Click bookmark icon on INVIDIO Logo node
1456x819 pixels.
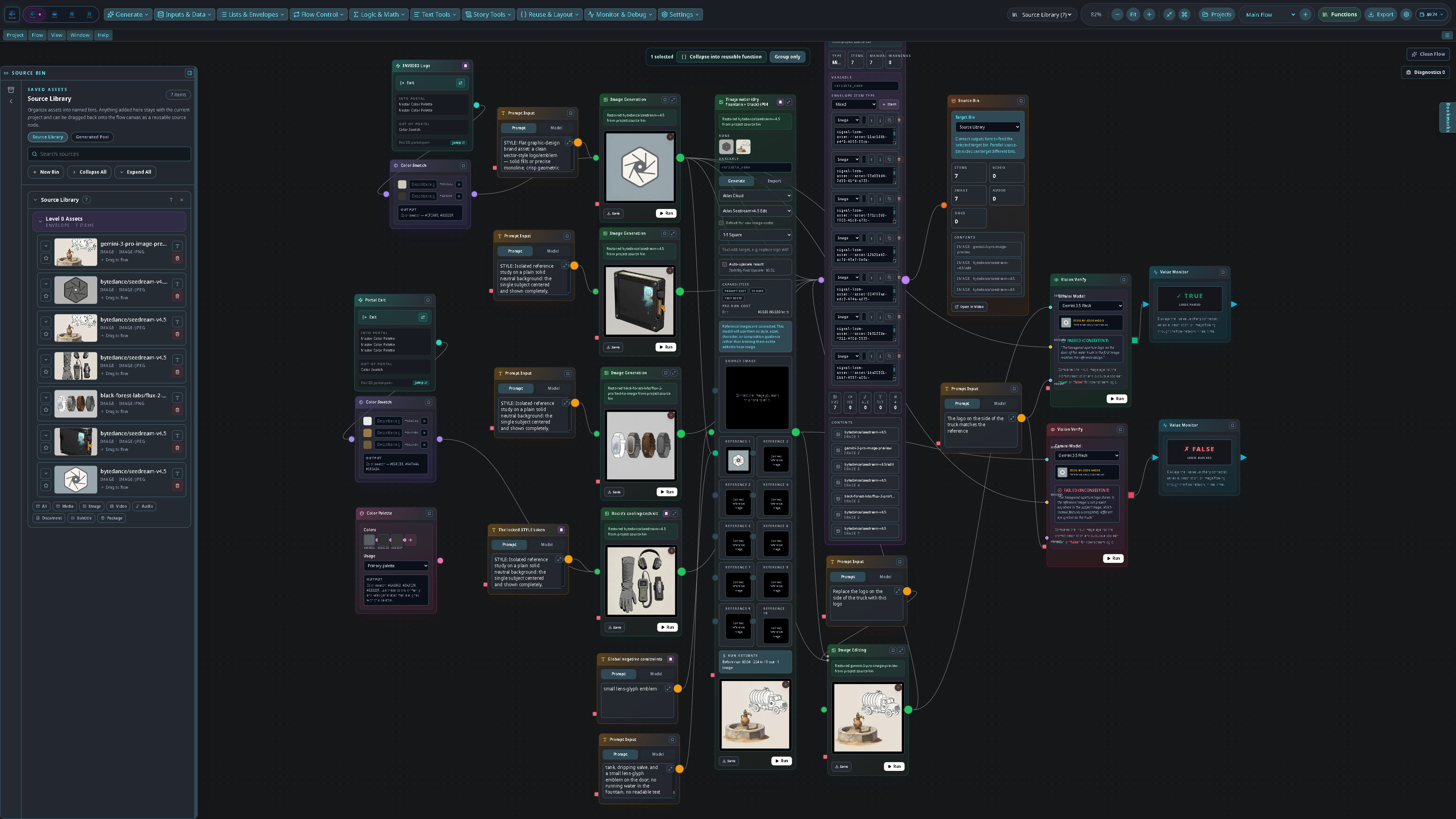click(x=465, y=66)
